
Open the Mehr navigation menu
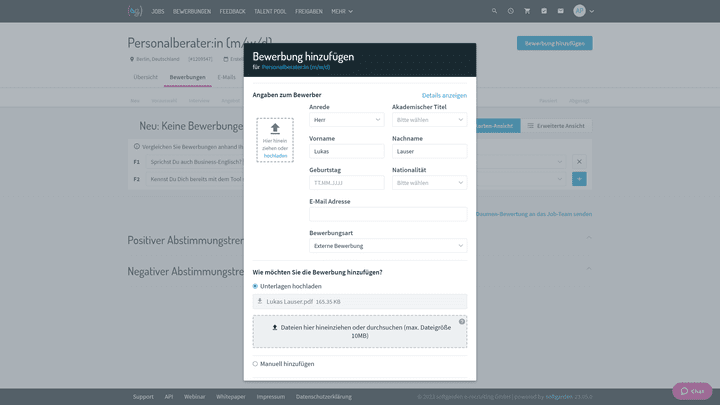(x=342, y=11)
